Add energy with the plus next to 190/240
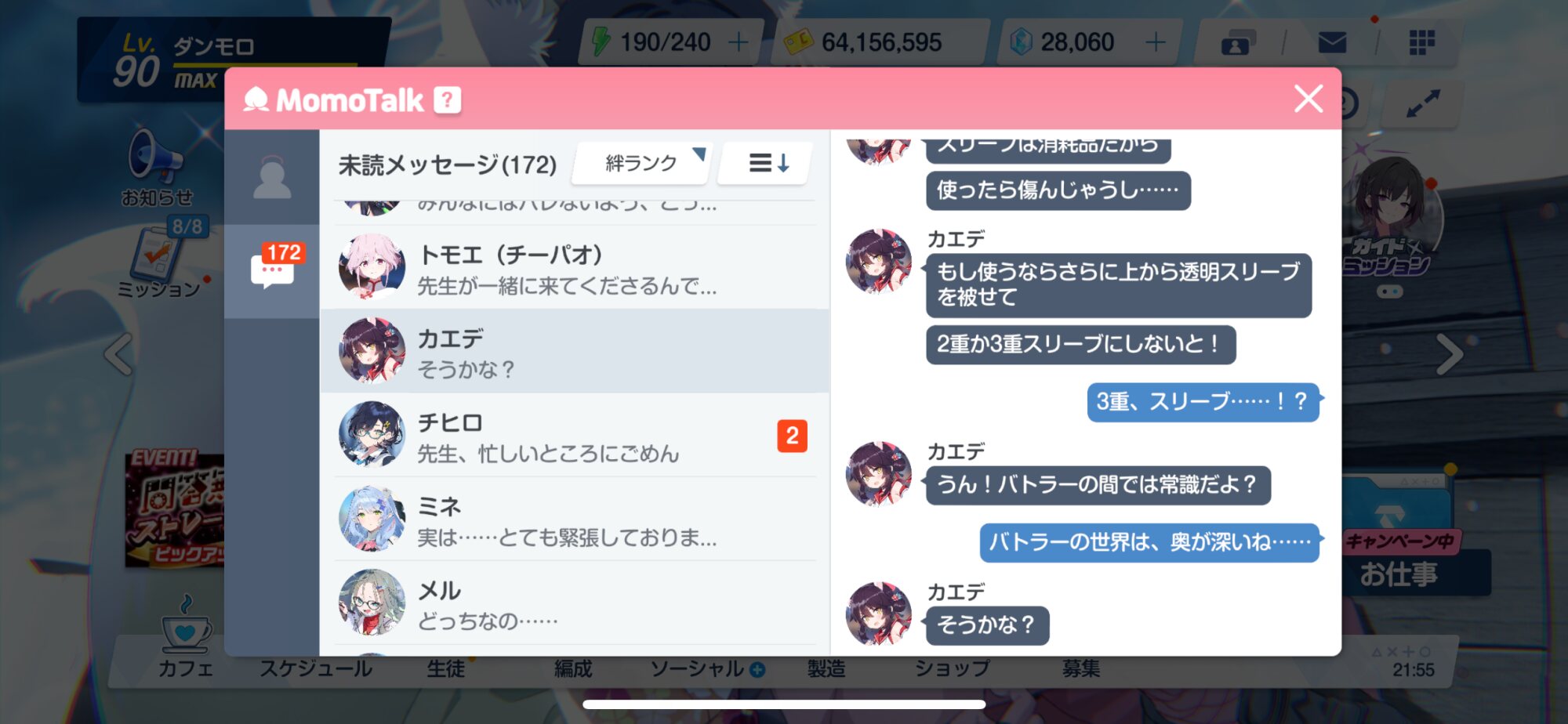 click(738, 42)
